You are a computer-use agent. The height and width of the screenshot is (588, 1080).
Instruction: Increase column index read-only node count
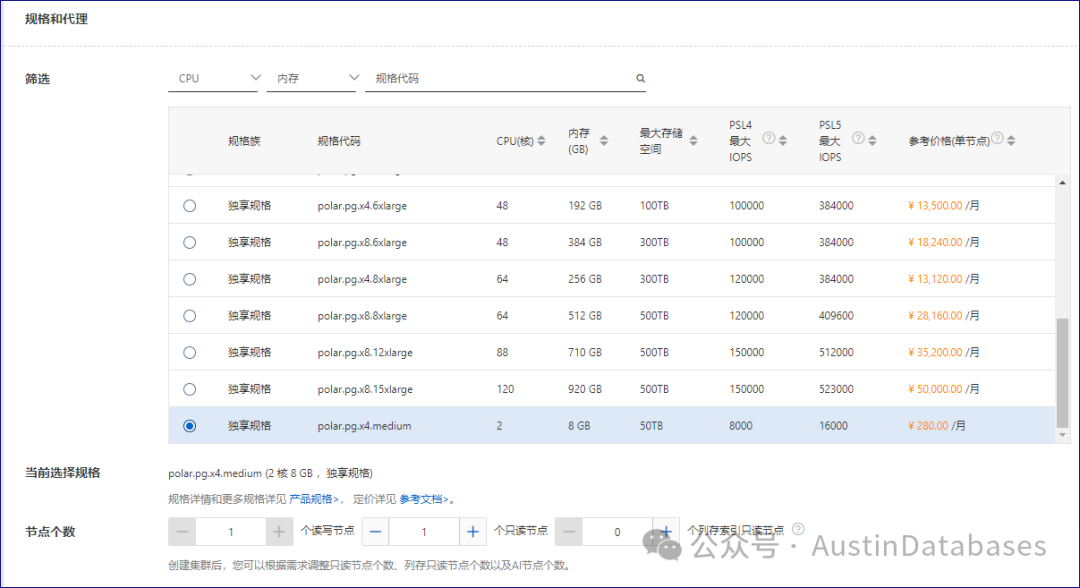tap(666, 532)
